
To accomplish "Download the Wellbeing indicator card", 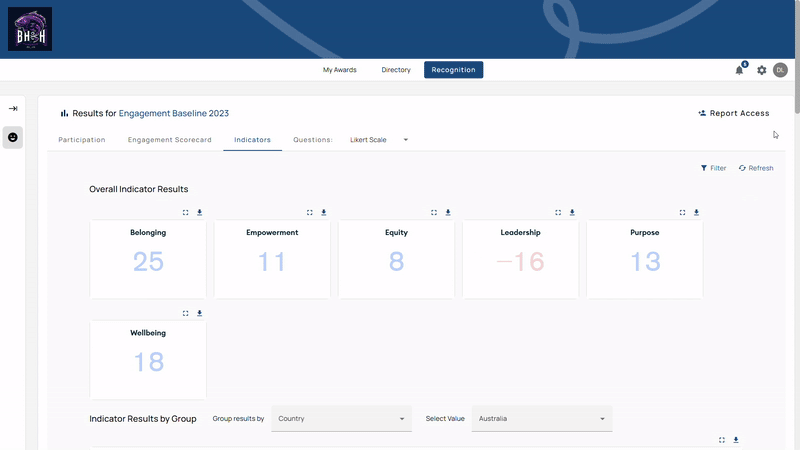I will click(x=199, y=313).
